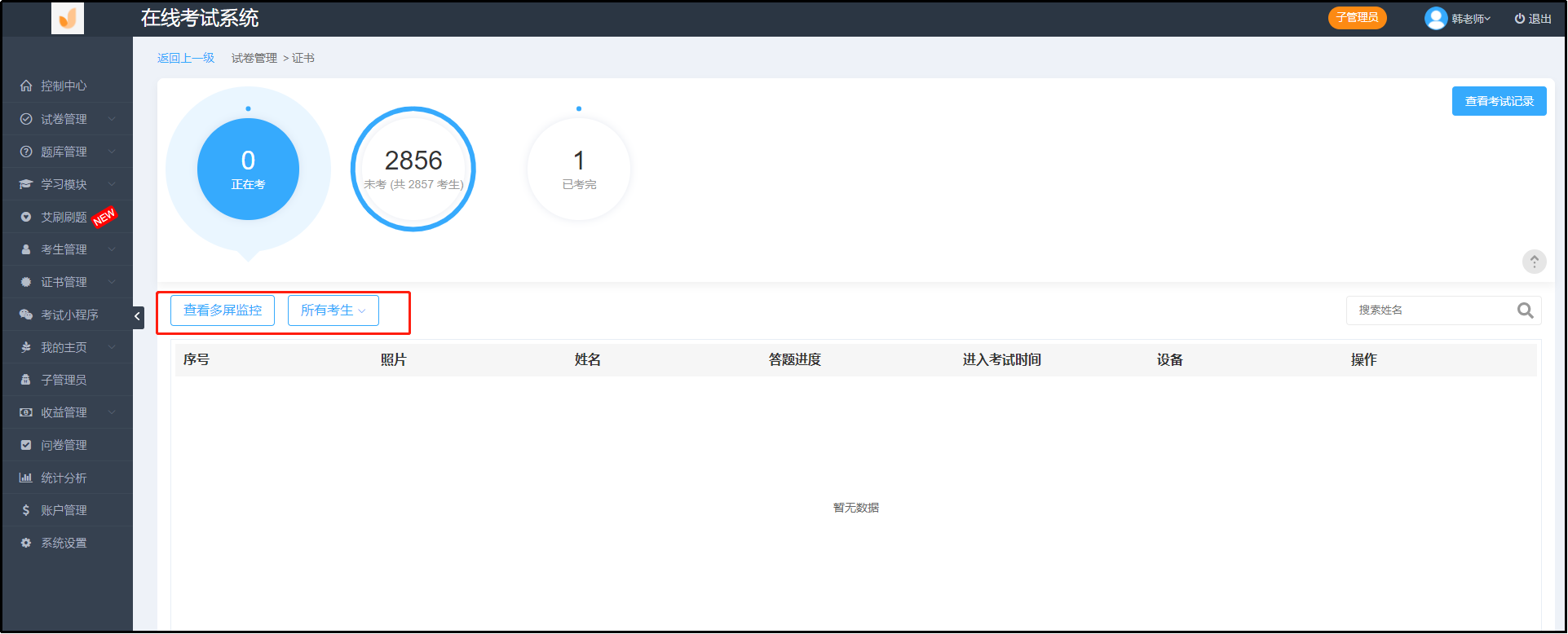
Task: Expand the 学习模块 chevron
Action: click(x=112, y=184)
